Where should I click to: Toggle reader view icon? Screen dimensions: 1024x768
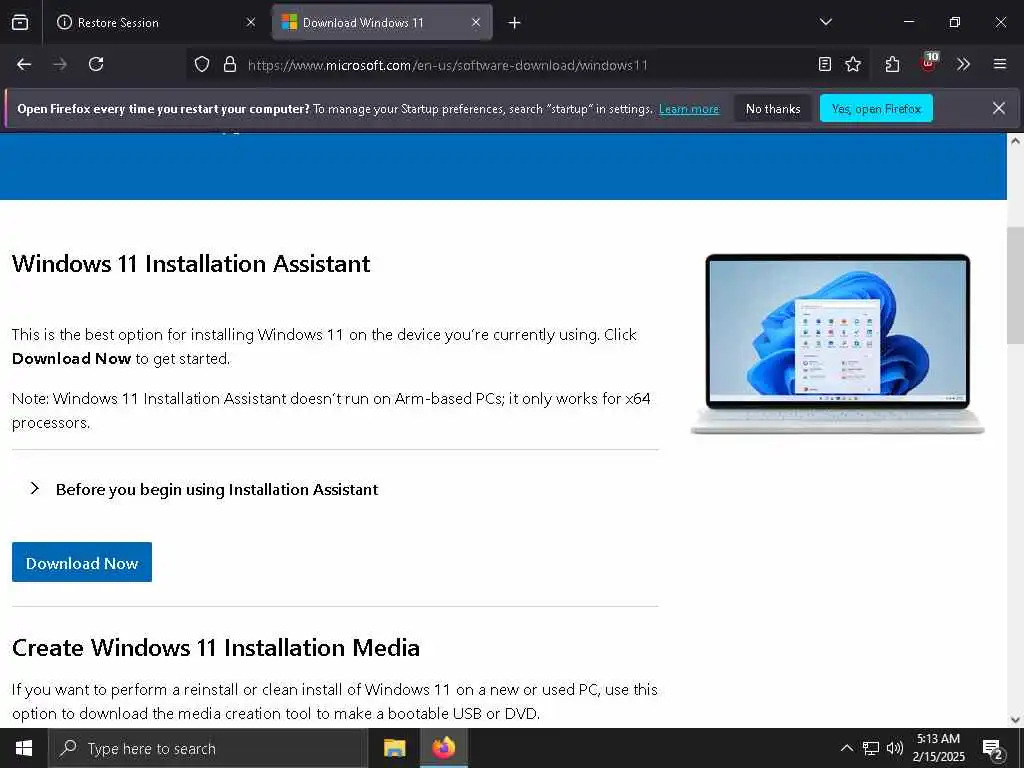tap(825, 64)
